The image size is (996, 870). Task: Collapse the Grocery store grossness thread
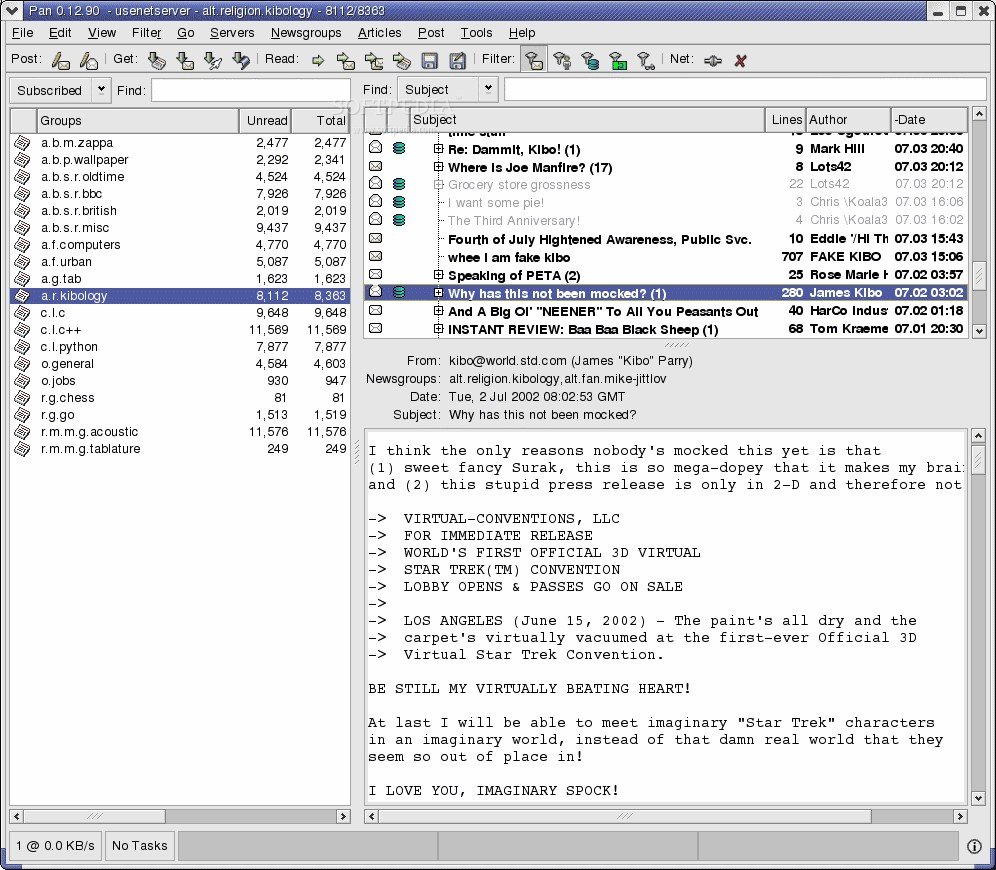point(438,184)
